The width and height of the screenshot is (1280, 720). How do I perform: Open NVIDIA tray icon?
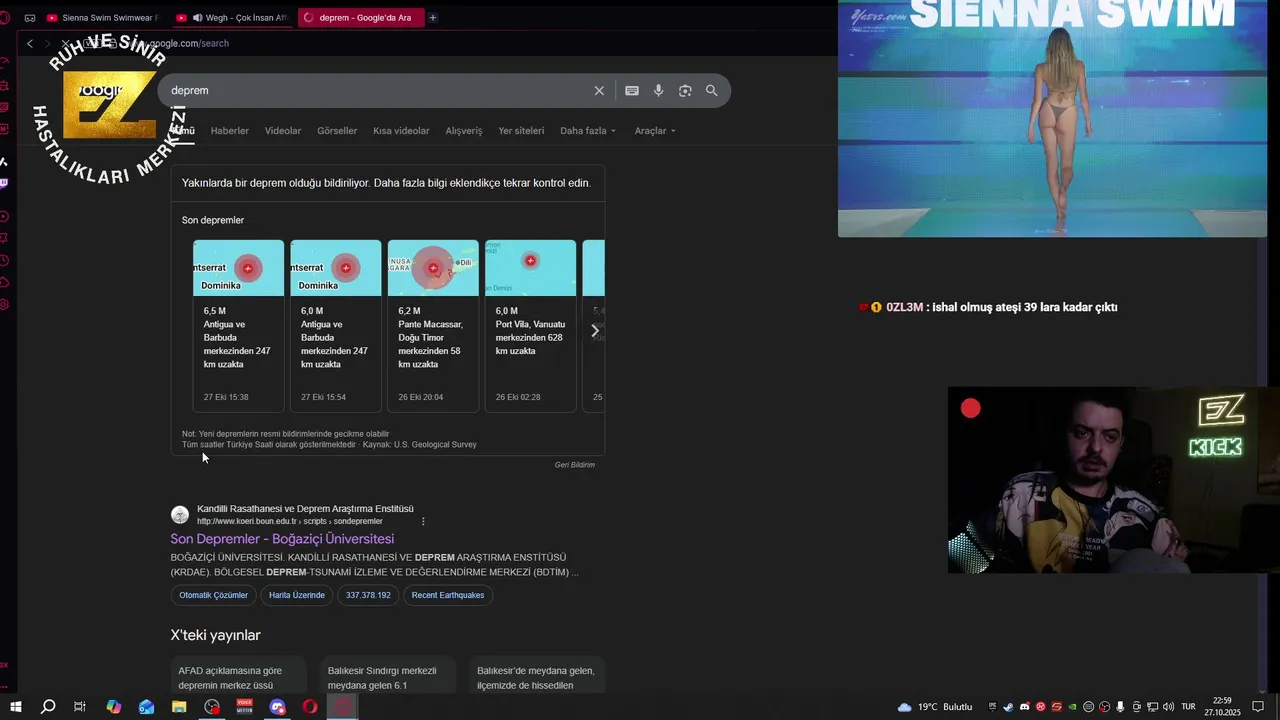coord(1072,707)
